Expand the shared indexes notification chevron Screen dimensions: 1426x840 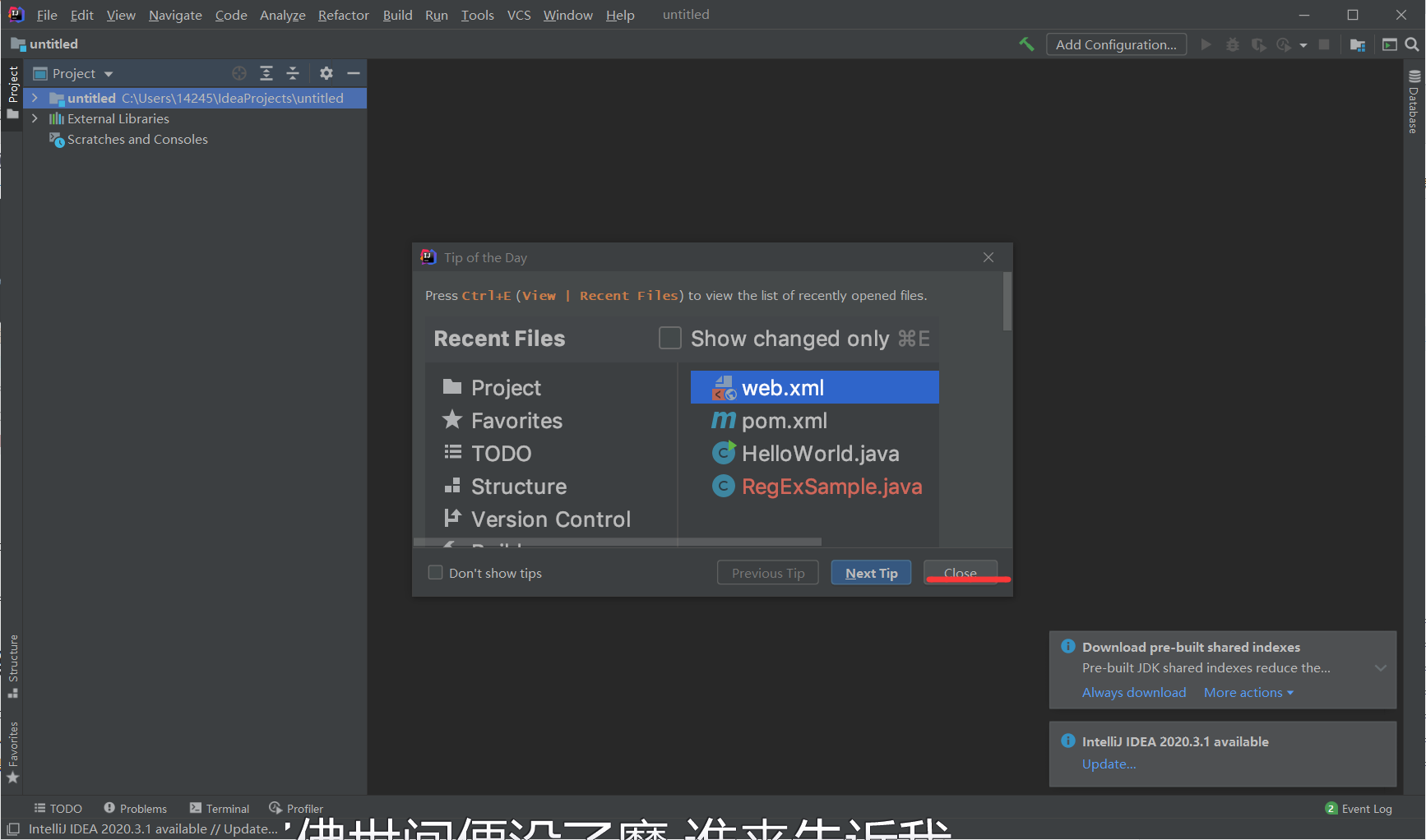1381,668
